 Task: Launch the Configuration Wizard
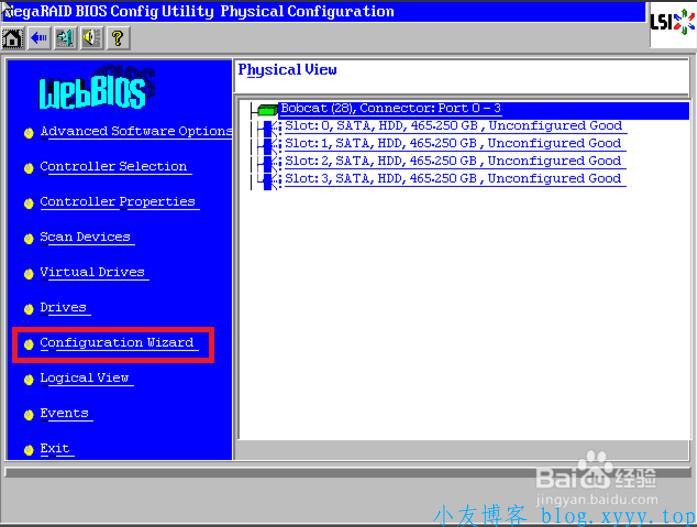point(117,343)
